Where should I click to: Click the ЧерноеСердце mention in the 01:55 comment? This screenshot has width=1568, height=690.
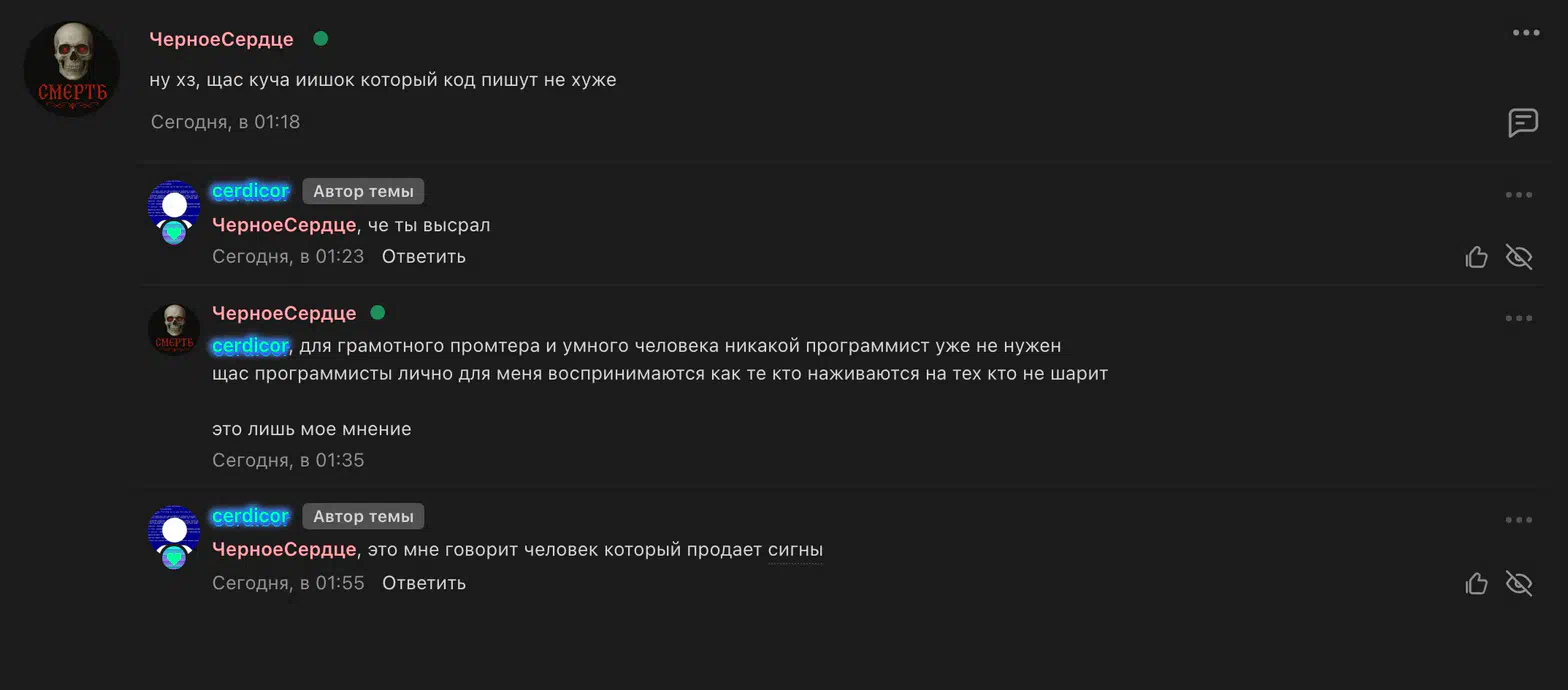(284, 549)
